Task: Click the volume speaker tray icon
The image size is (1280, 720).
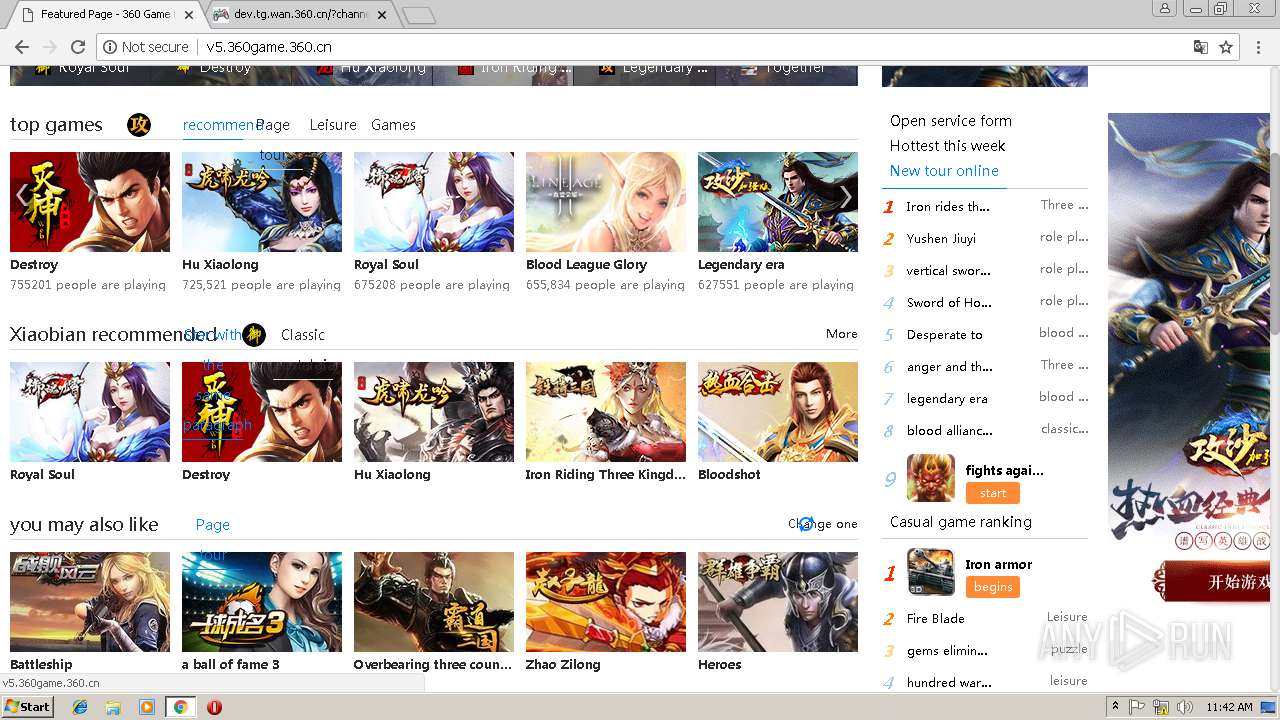Action: (x=1185, y=707)
